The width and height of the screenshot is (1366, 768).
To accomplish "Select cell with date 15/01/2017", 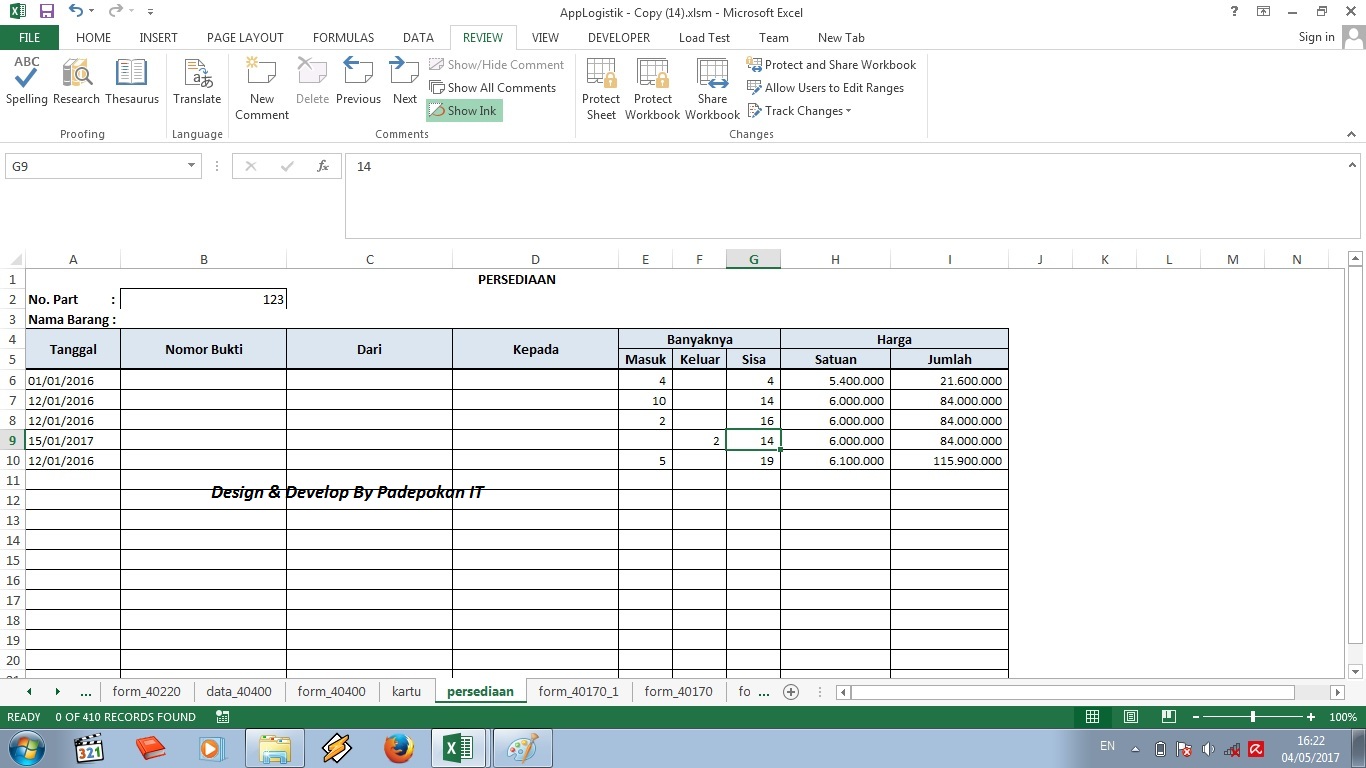I will click(x=73, y=440).
